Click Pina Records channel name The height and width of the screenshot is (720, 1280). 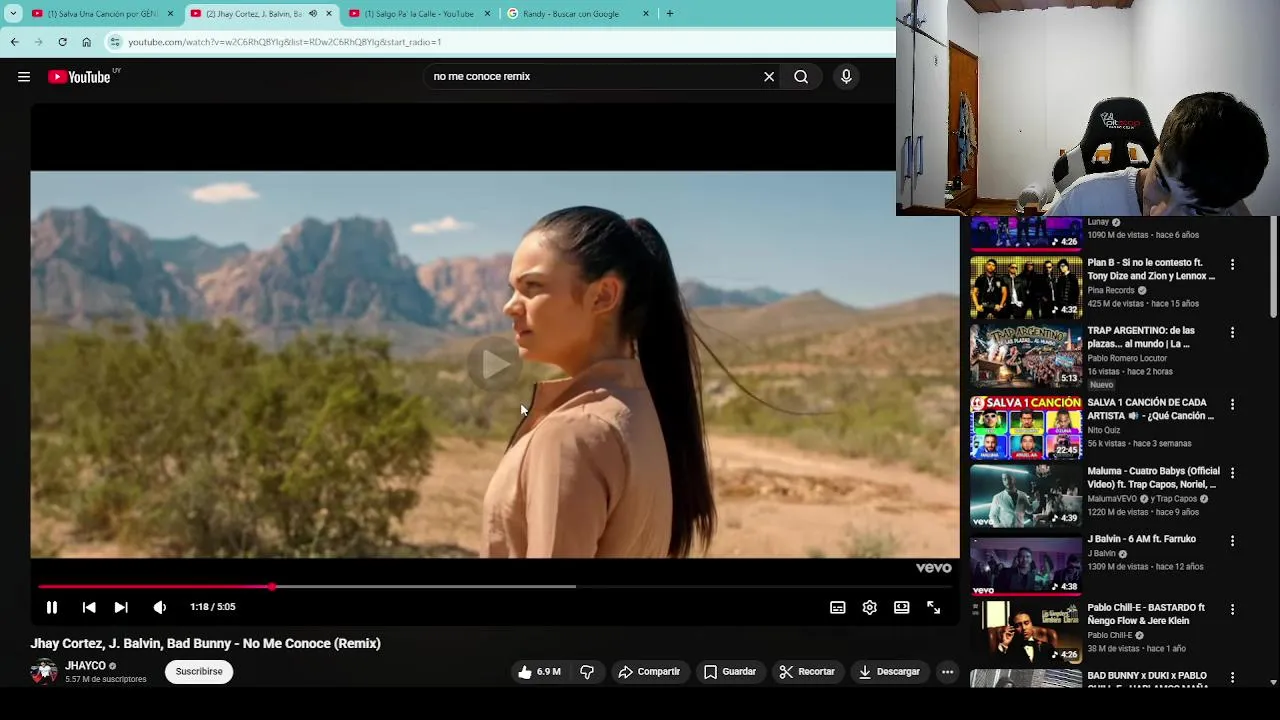[1111, 290]
